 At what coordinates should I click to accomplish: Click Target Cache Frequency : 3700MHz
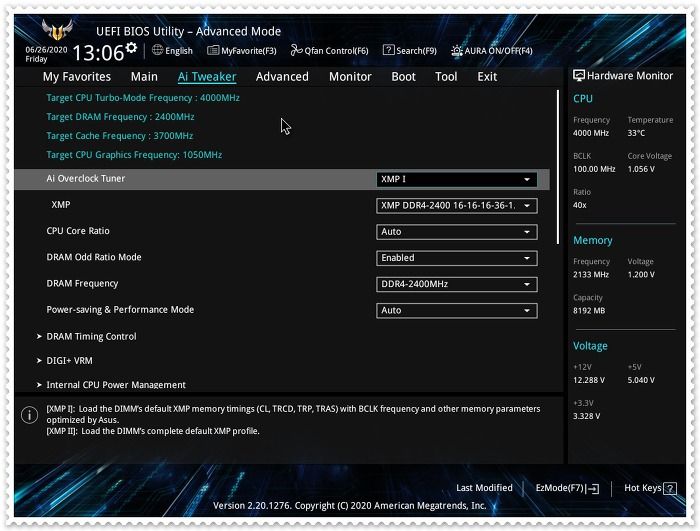120,136
